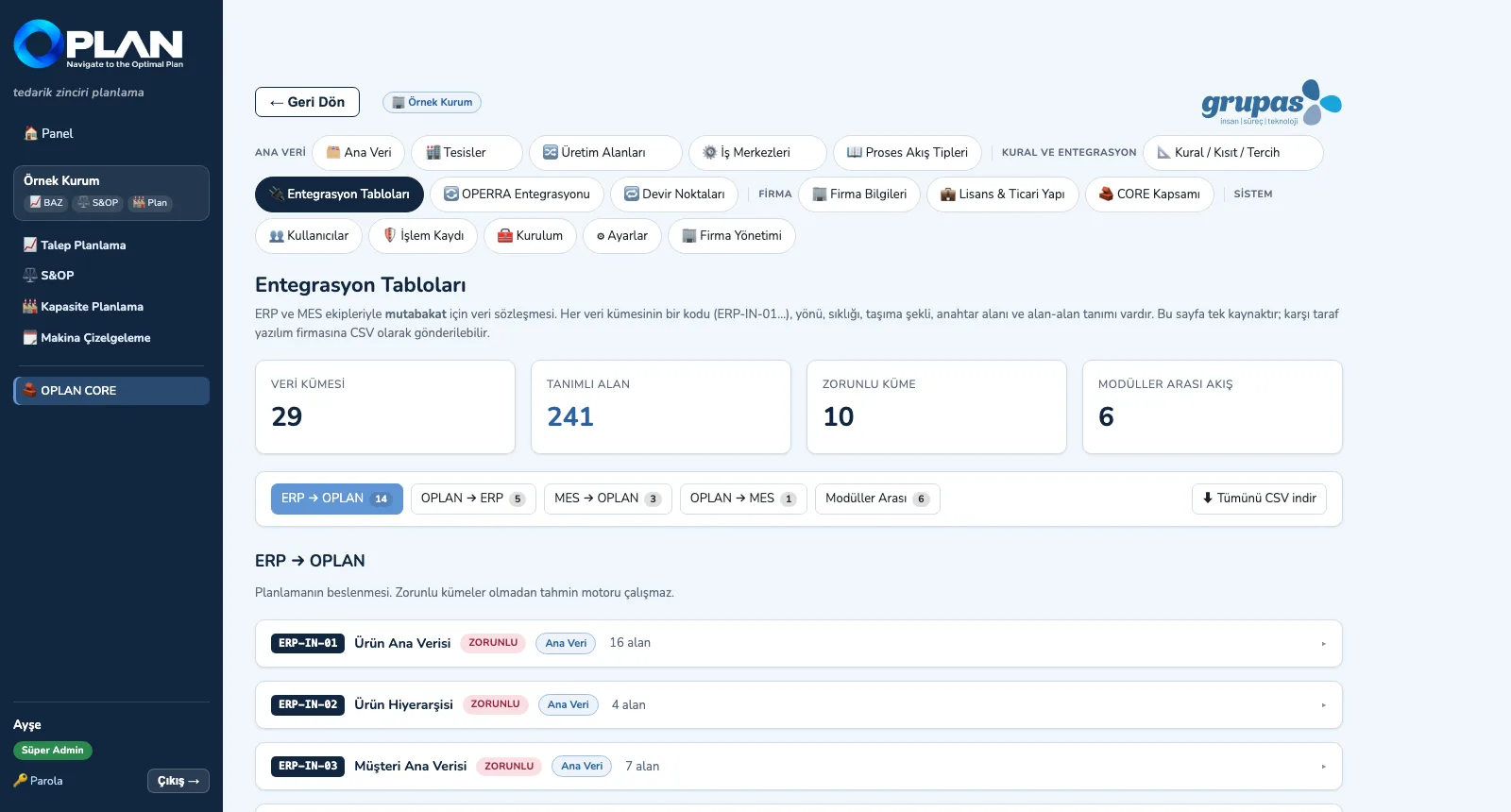Image resolution: width=1511 pixels, height=812 pixels.
Task: Open the Ana Veri navigation pill
Action: pyautogui.click(x=358, y=153)
